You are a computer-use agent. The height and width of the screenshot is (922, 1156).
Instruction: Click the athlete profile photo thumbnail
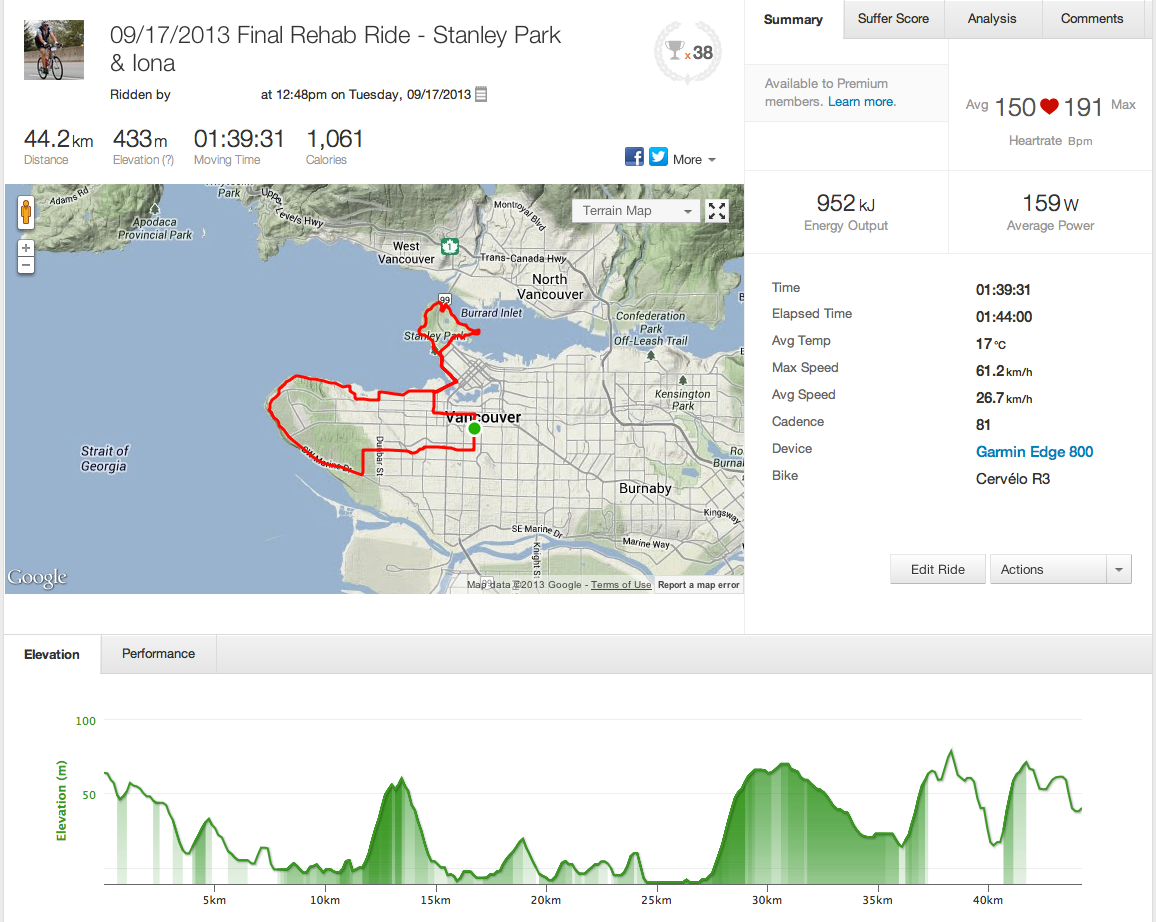(47, 51)
